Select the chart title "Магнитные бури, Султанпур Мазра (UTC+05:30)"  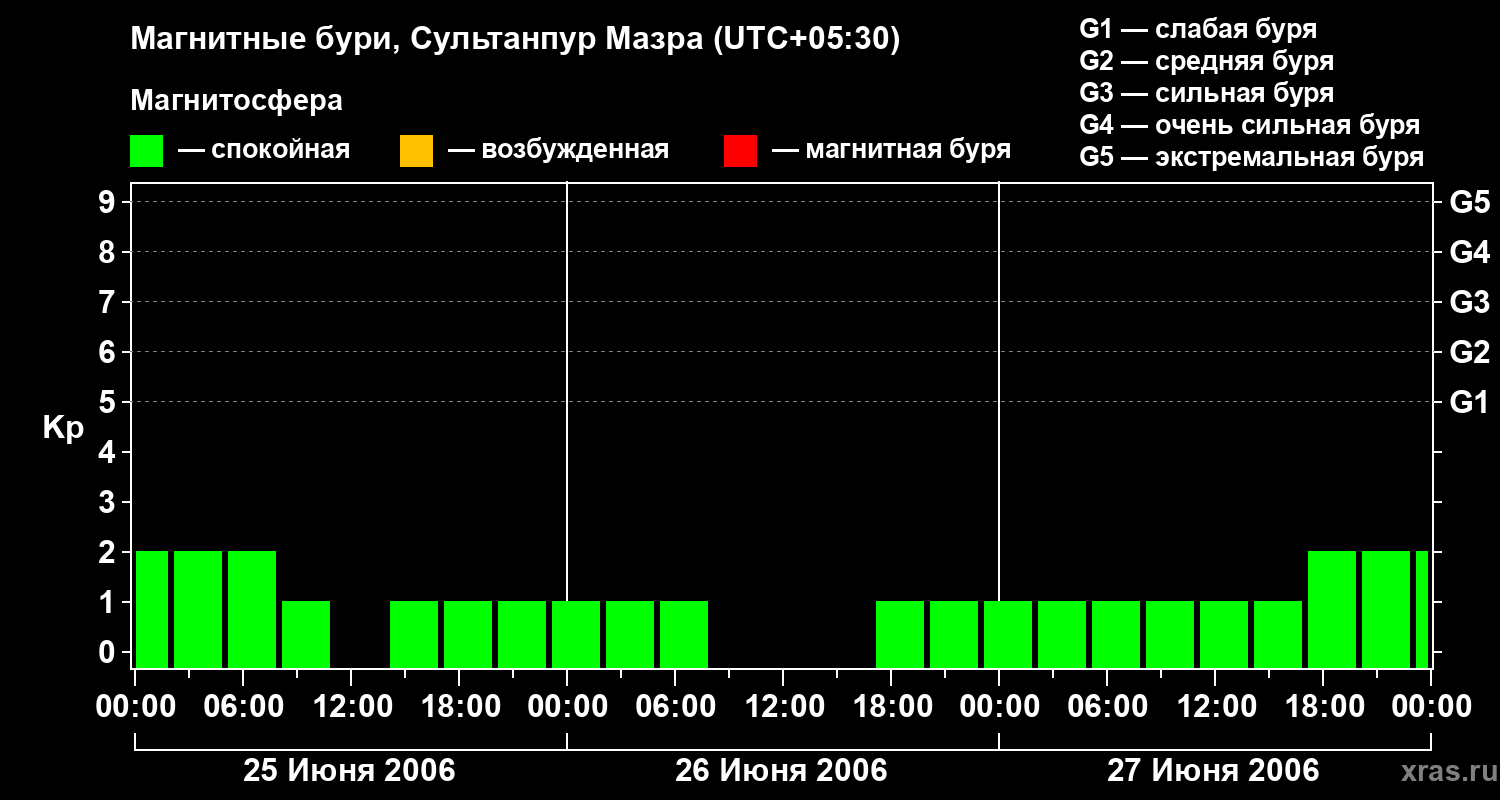516,39
